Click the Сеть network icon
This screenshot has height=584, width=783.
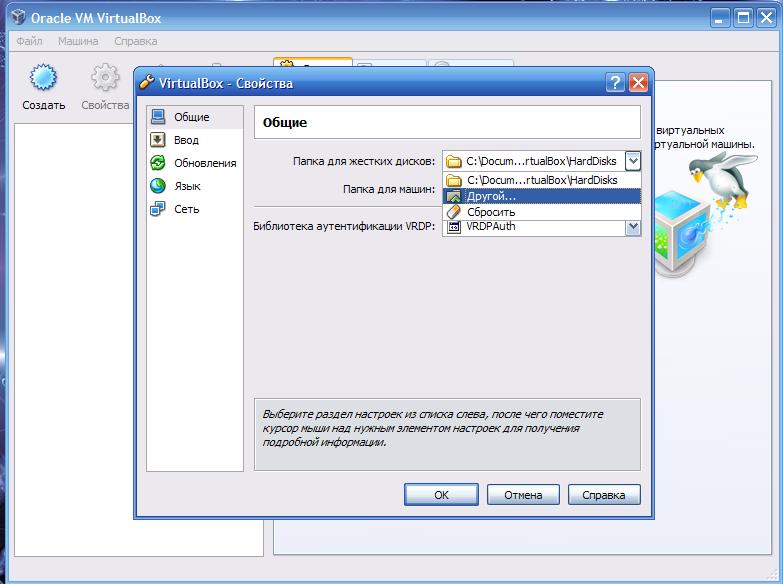tap(158, 208)
